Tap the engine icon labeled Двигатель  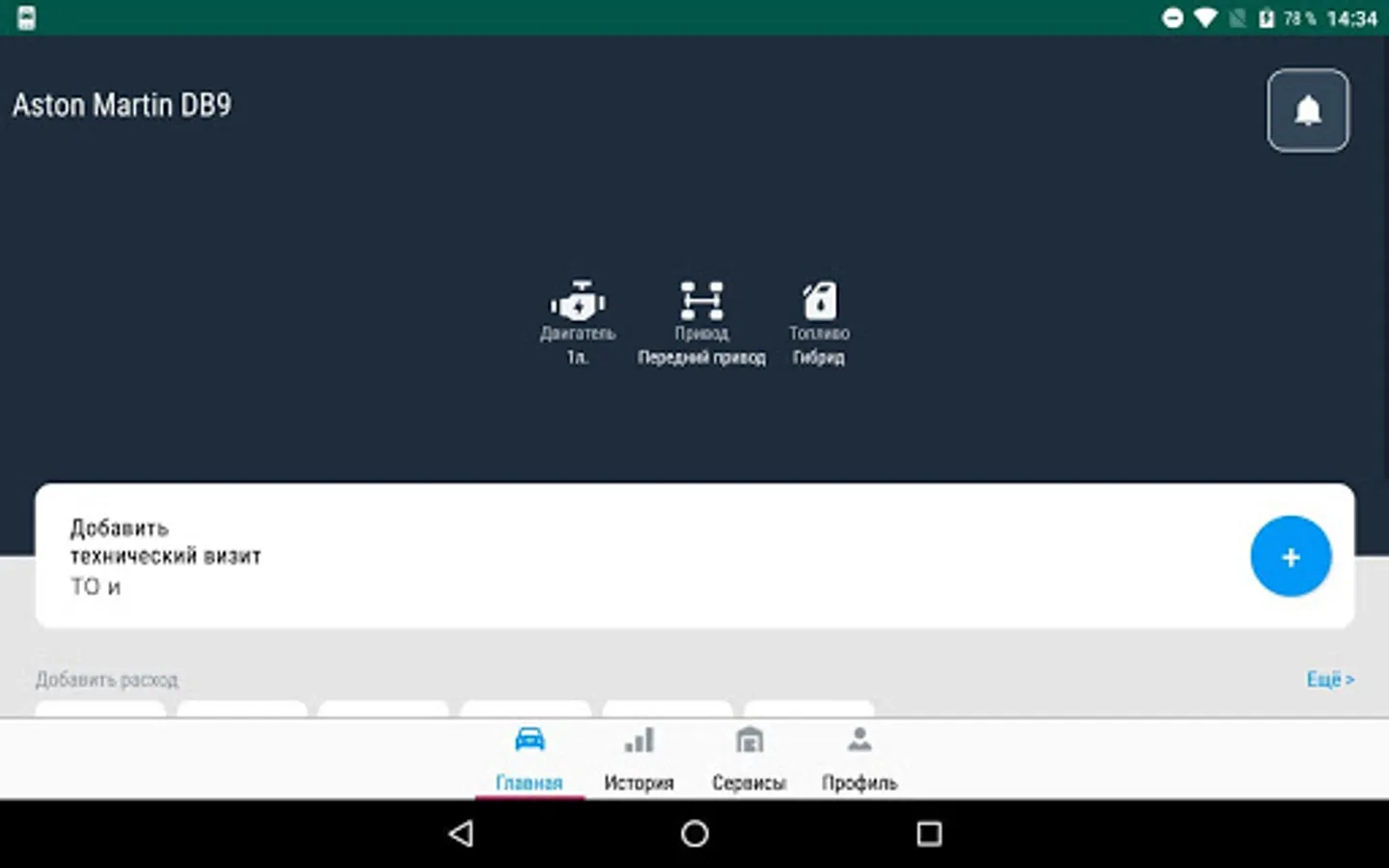pos(578,301)
